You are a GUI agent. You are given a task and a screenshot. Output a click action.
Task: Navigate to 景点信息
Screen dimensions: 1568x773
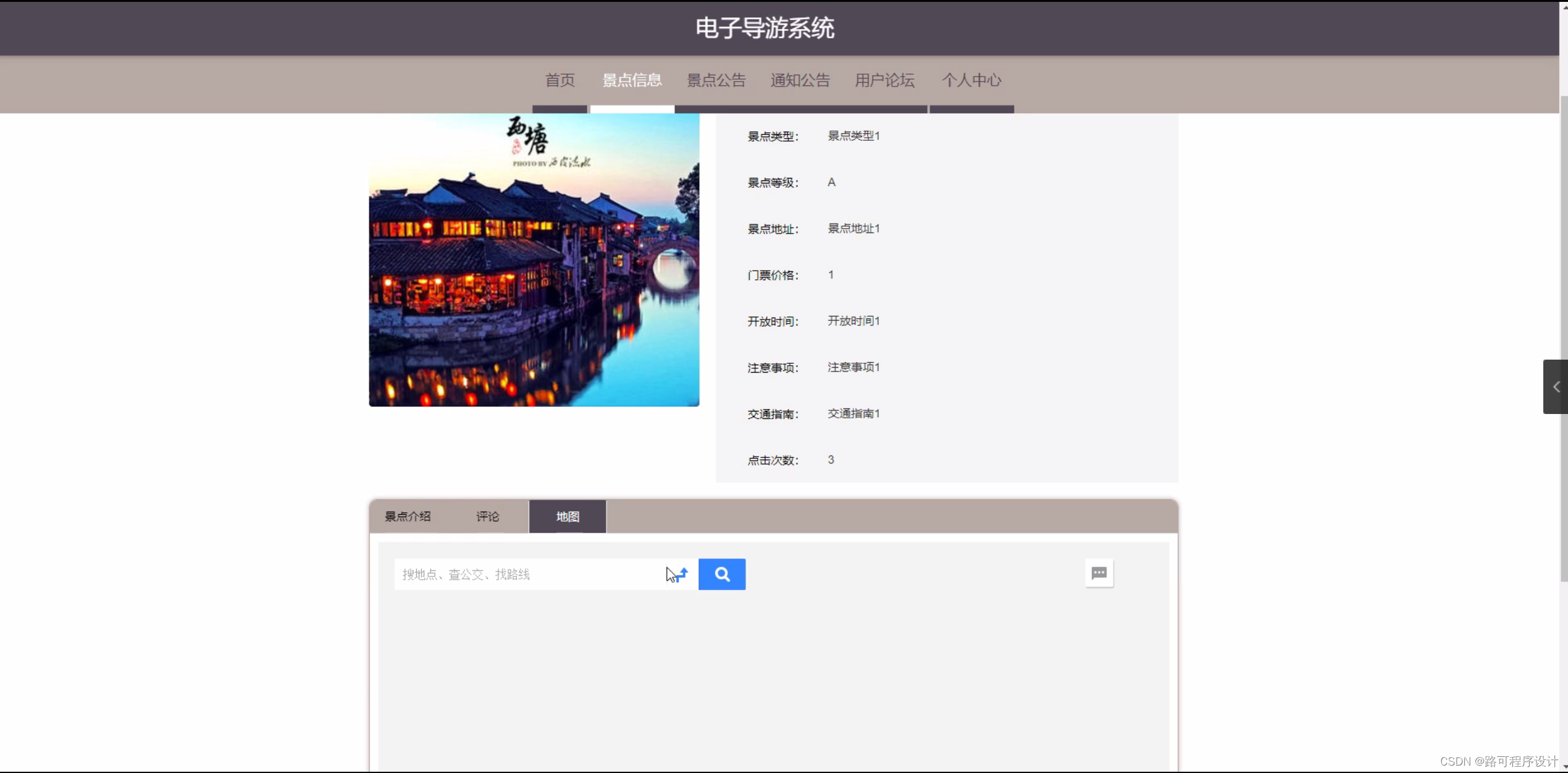[x=632, y=80]
